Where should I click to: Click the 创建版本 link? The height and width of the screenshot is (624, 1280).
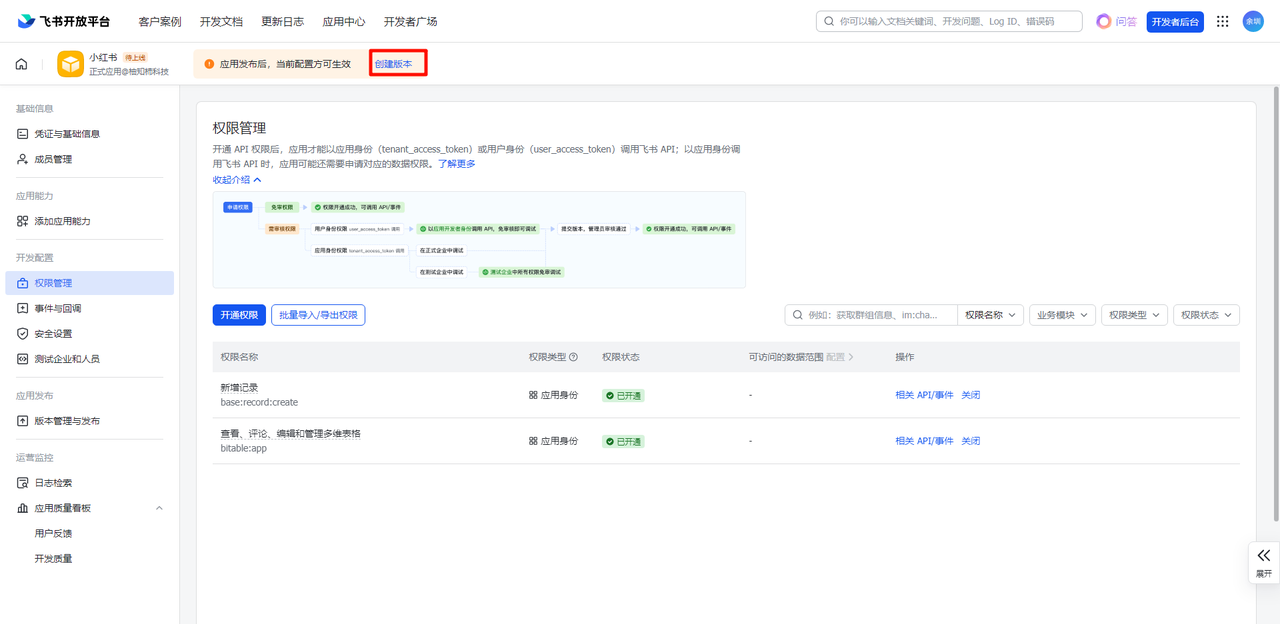[x=393, y=64]
